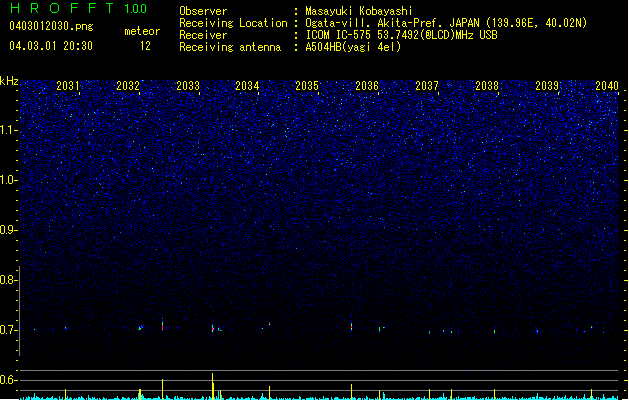Screen dimensions: 629x400
Task: Click the meteor count value 12
Action: click(145, 46)
